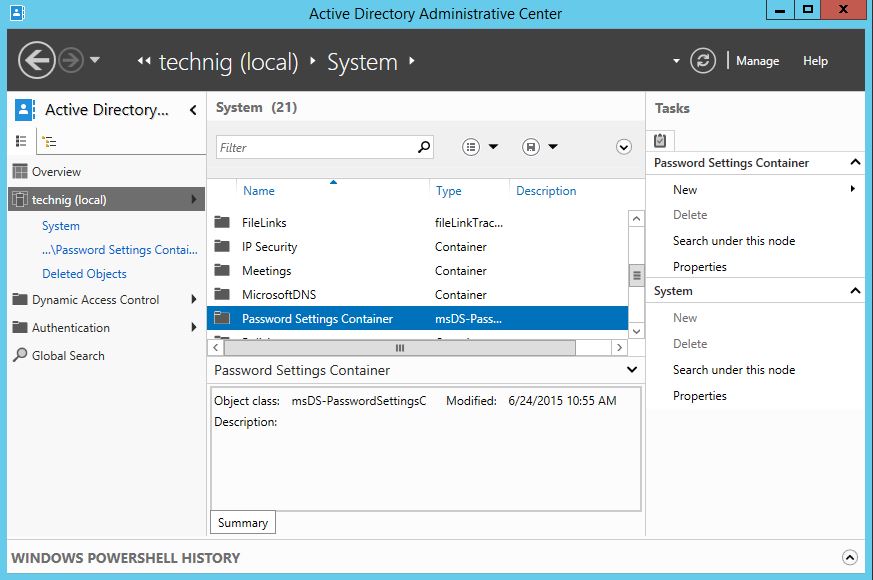Select the Authentication node
873x580 pixels.
coord(71,328)
